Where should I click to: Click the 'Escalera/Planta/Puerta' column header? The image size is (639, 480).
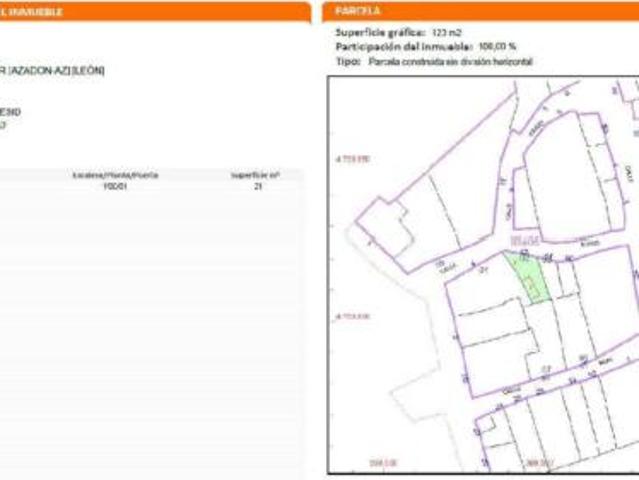115,175
